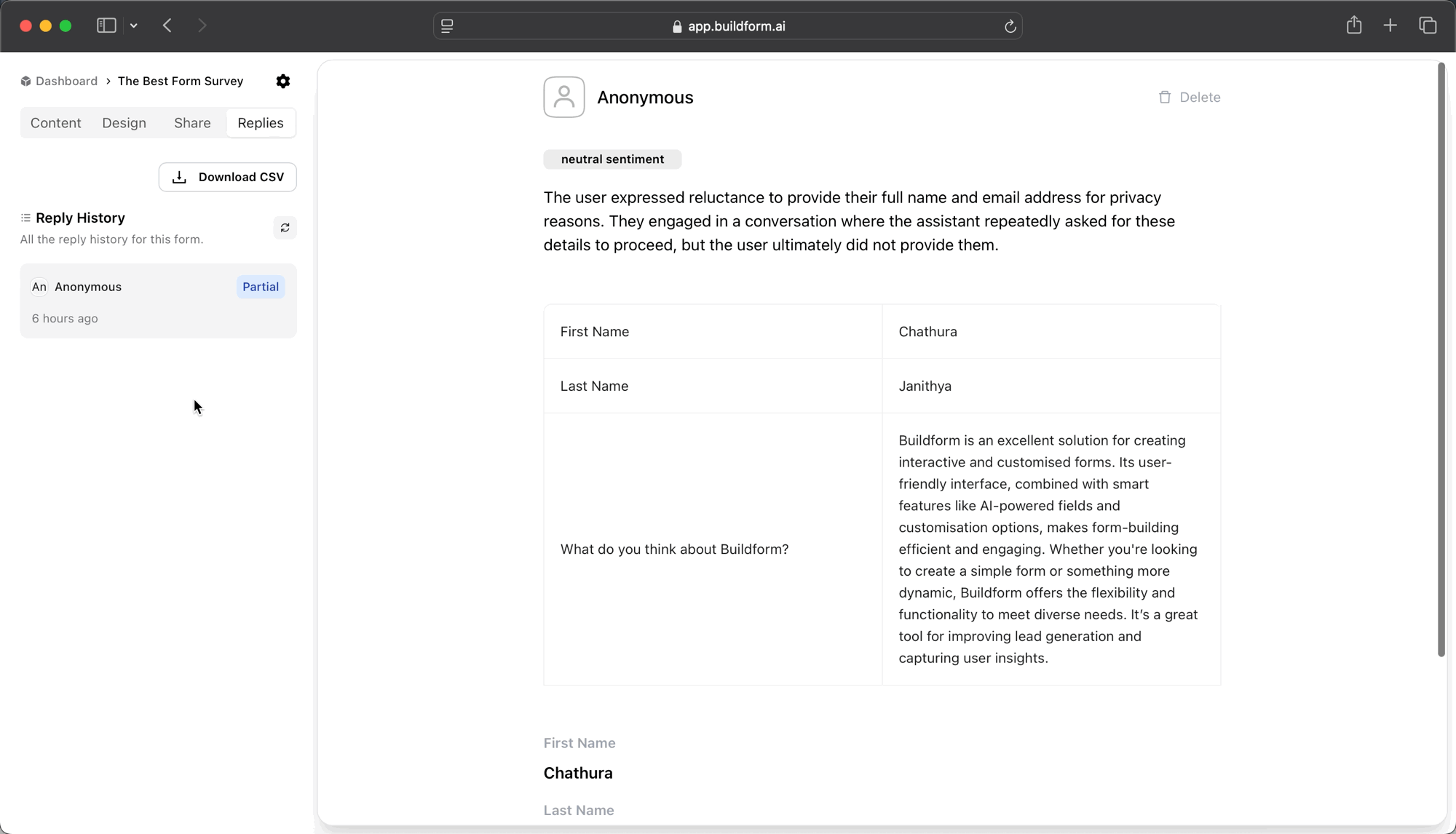Reload the page in address bar
The height and width of the screenshot is (834, 1456).
pos(1010,26)
